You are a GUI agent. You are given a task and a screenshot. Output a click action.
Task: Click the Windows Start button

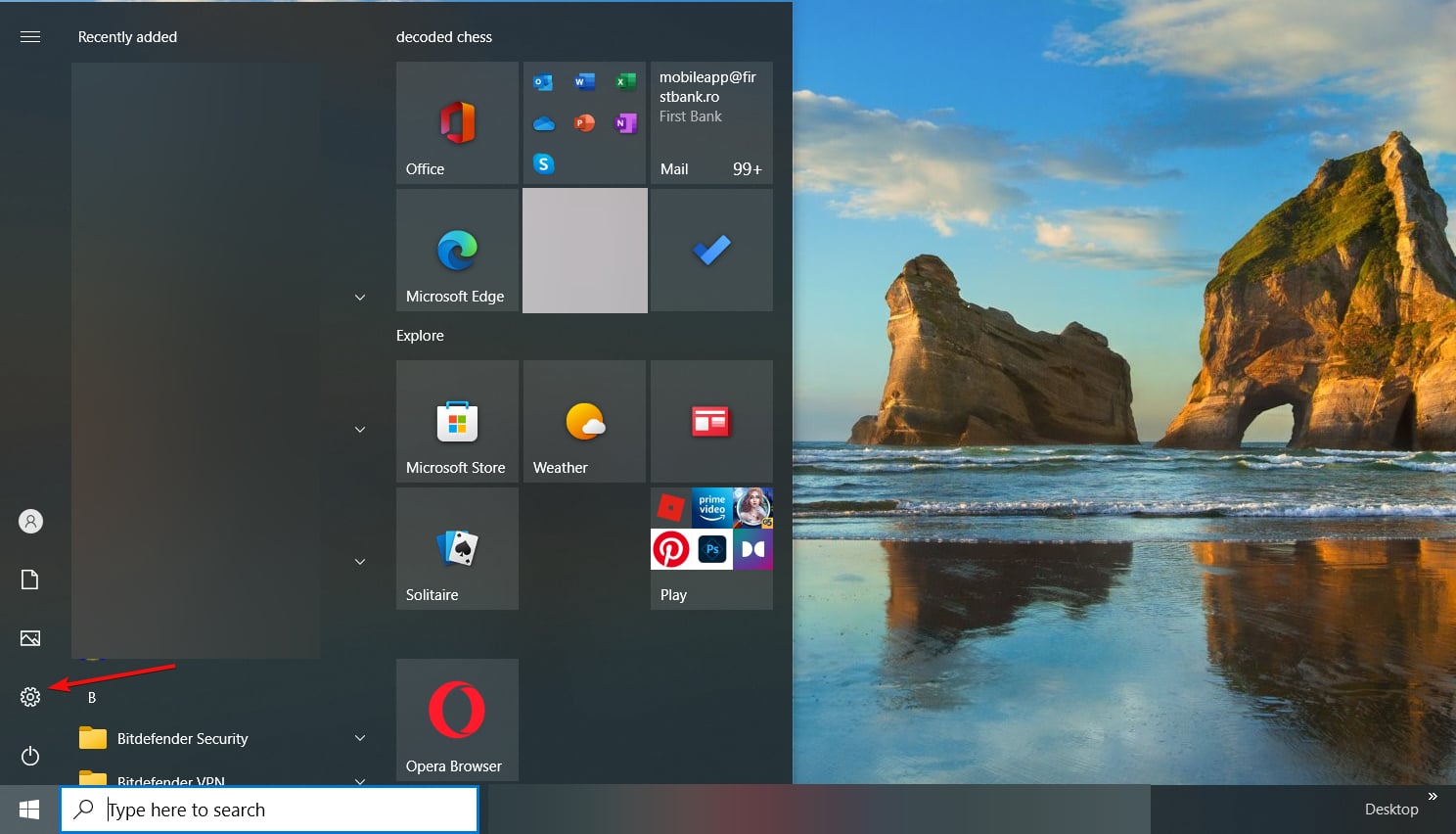click(x=28, y=809)
